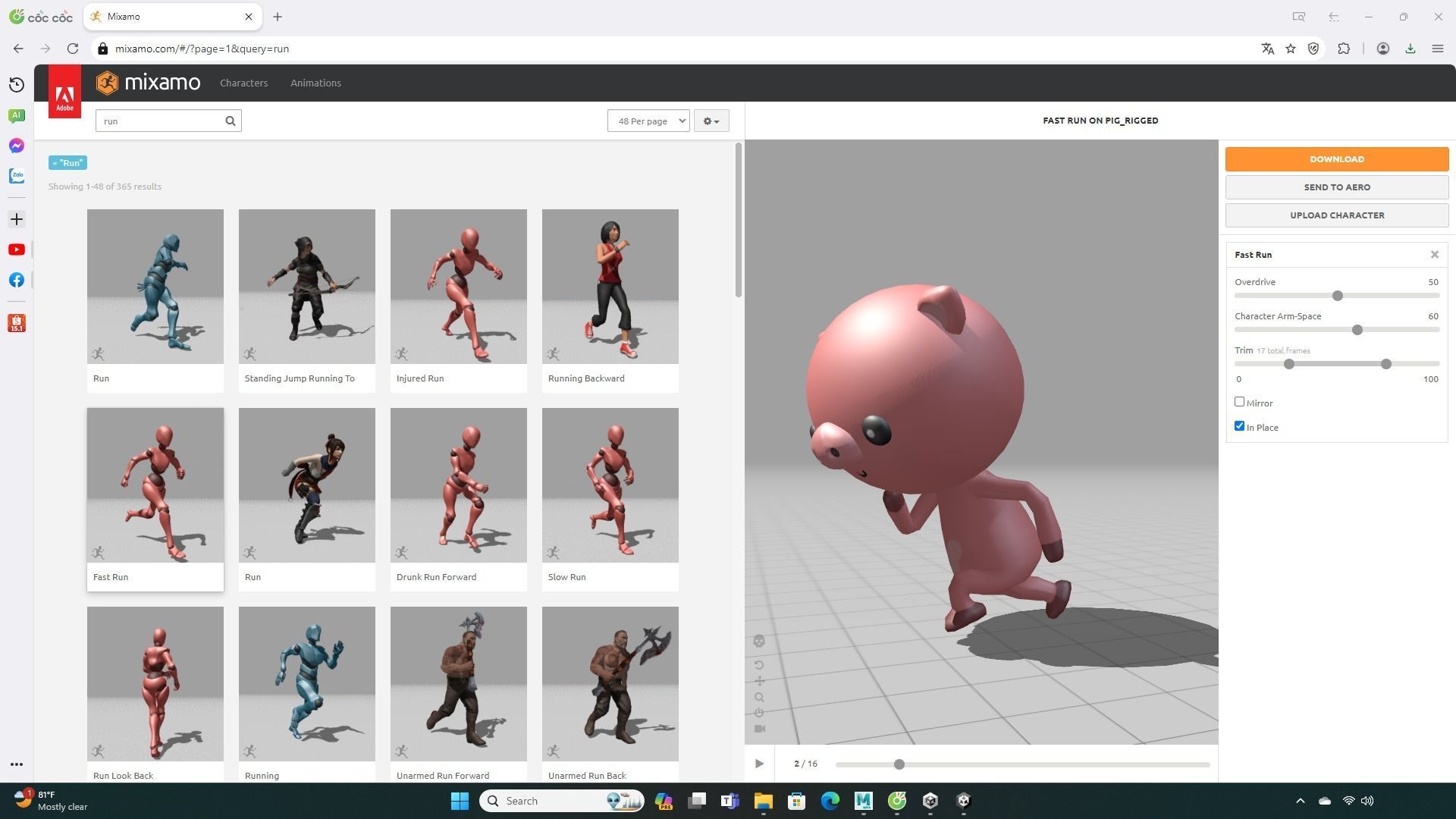
Task: Click the translate page icon in address bar
Action: pyautogui.click(x=1267, y=49)
